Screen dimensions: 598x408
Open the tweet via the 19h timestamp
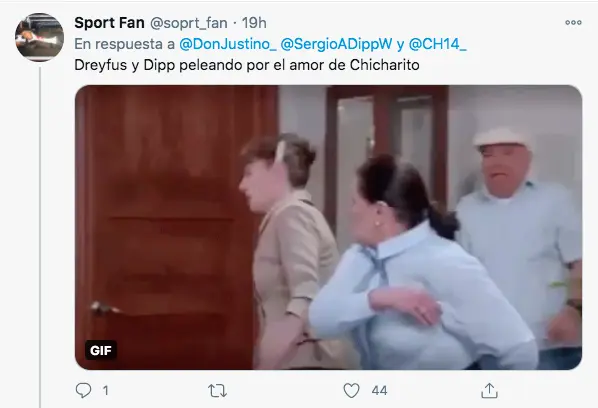click(x=254, y=23)
